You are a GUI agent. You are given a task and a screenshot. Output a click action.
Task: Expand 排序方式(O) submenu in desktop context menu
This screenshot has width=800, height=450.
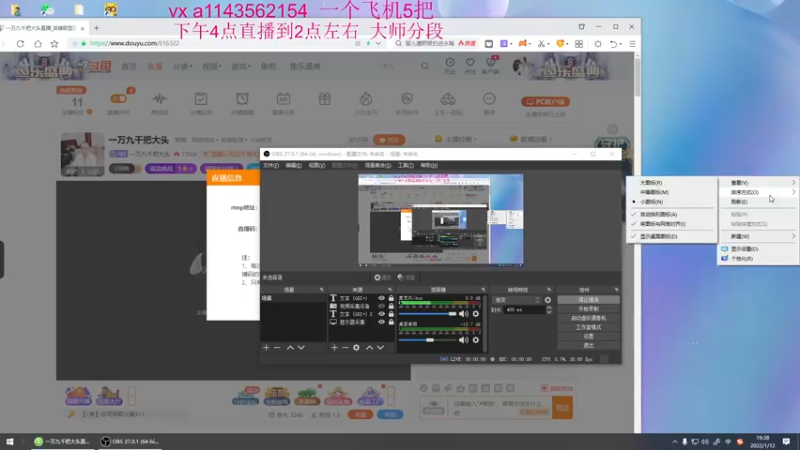[x=759, y=192]
